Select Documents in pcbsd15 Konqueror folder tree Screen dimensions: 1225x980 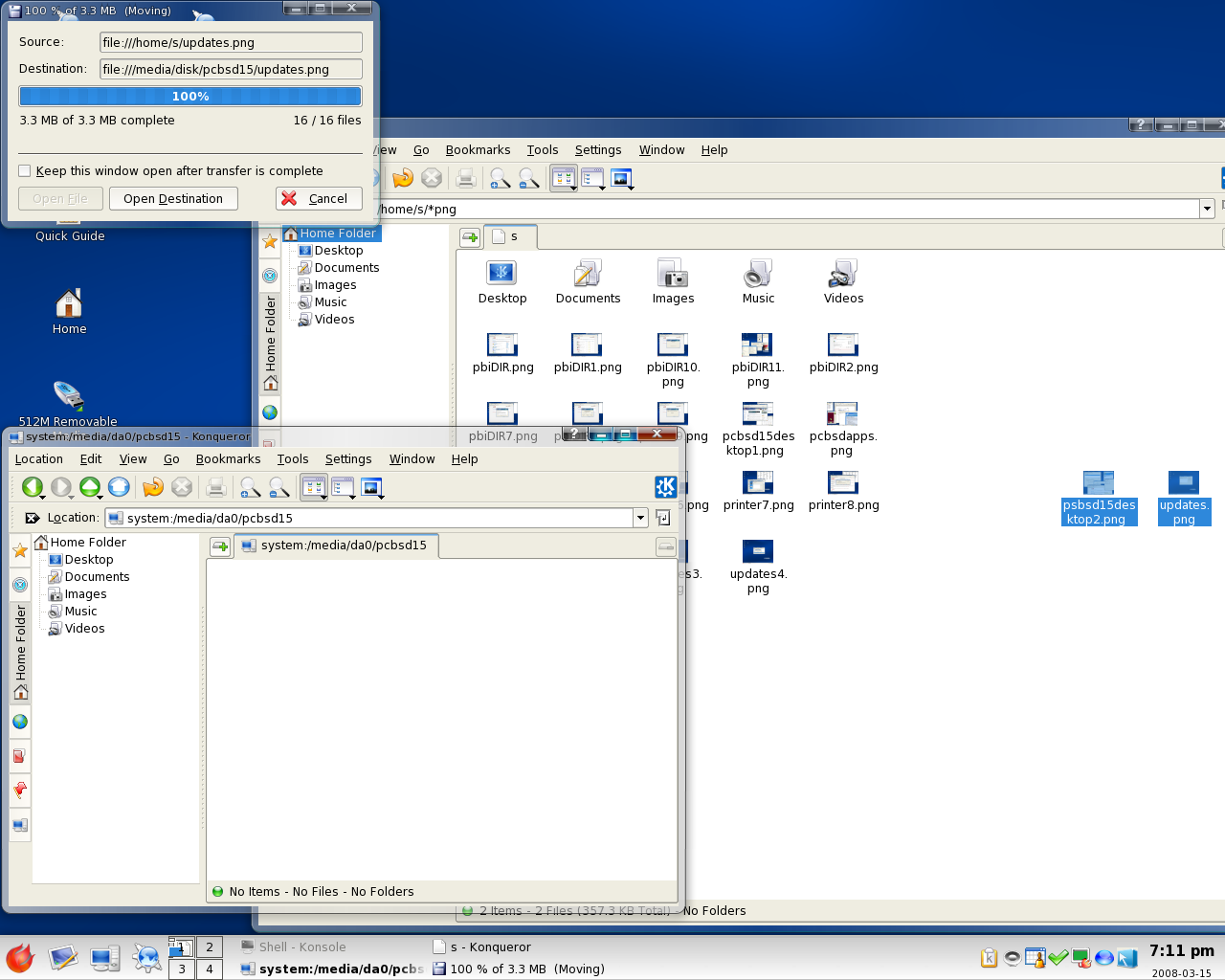click(x=89, y=577)
